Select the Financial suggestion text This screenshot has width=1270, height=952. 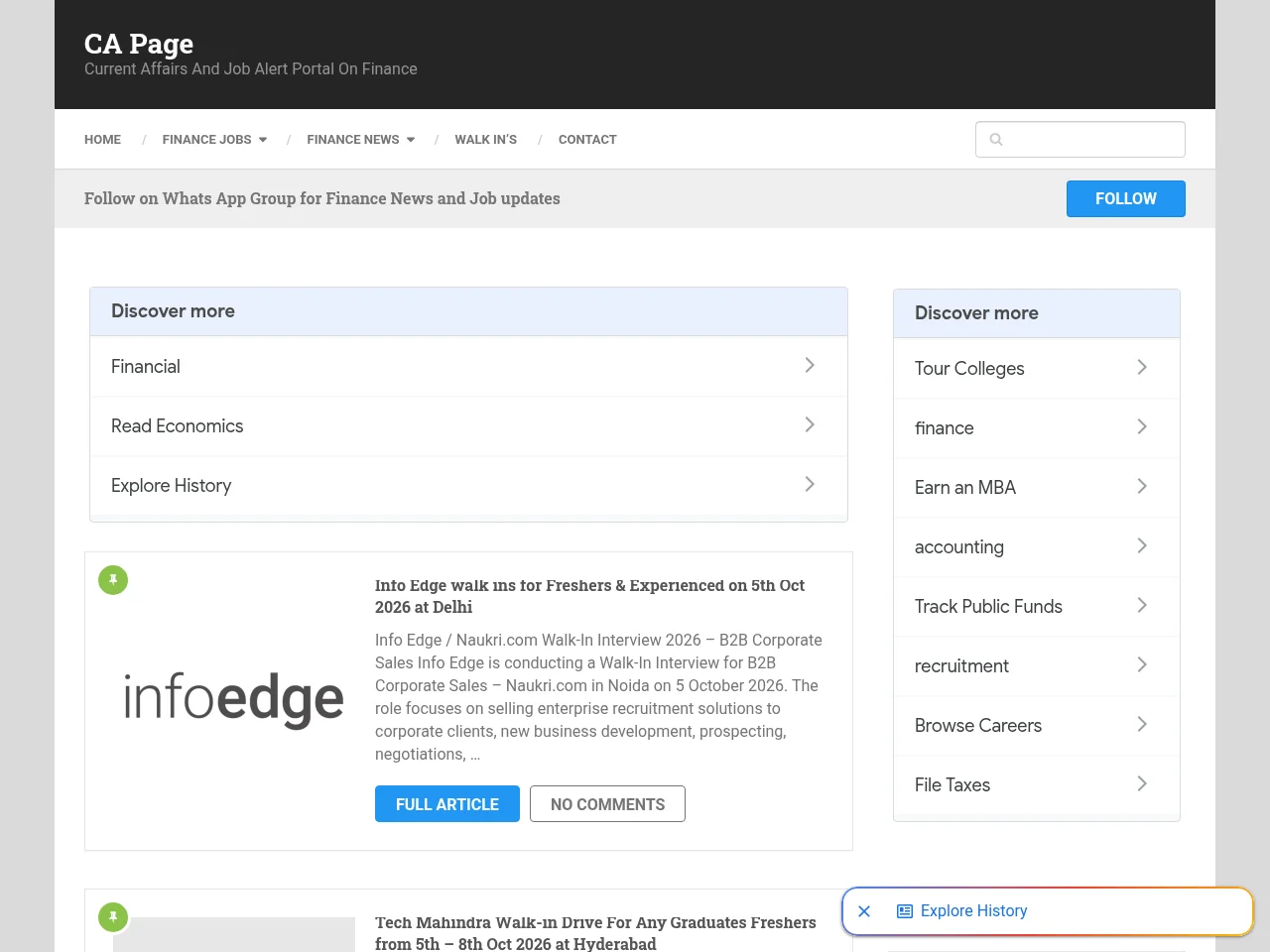[x=146, y=367]
